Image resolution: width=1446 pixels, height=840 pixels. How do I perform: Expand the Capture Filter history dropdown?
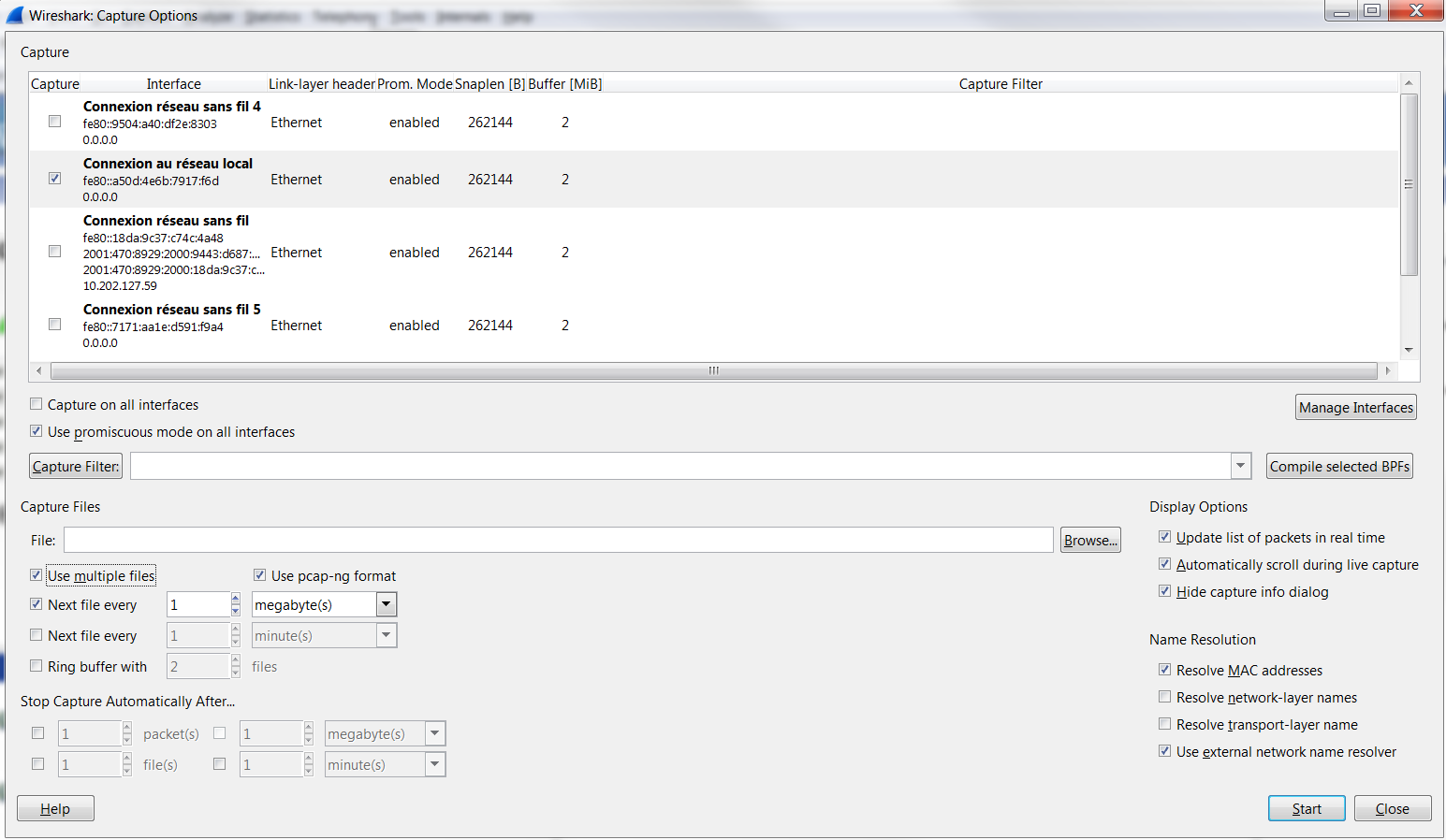pos(1241,466)
